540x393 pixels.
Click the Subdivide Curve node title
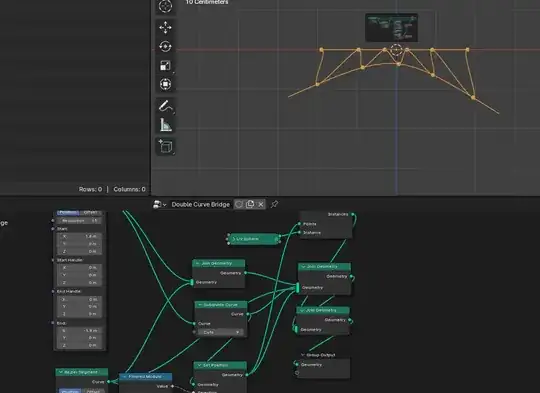point(220,305)
